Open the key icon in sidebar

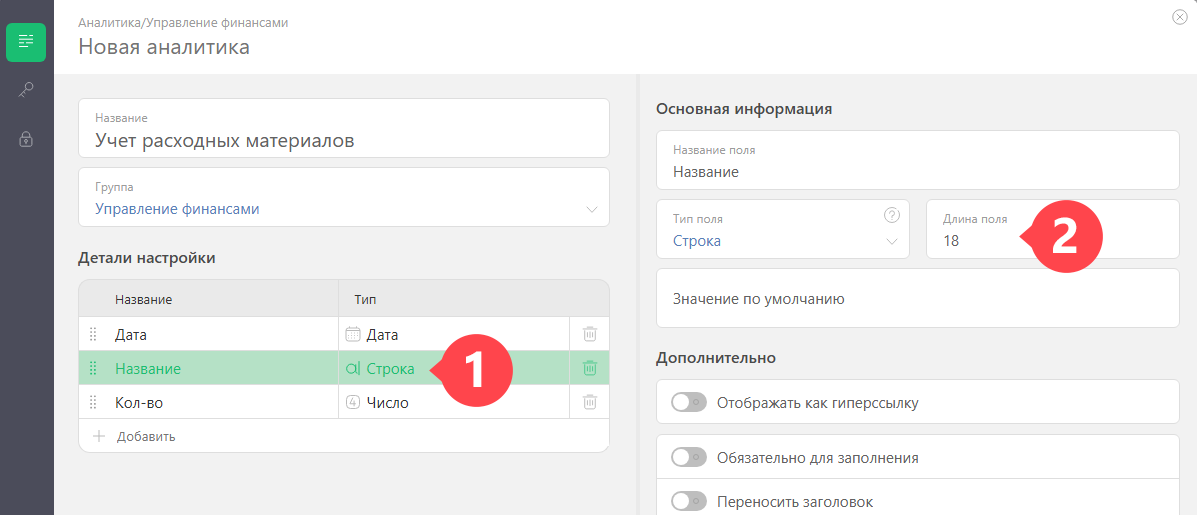point(26,91)
